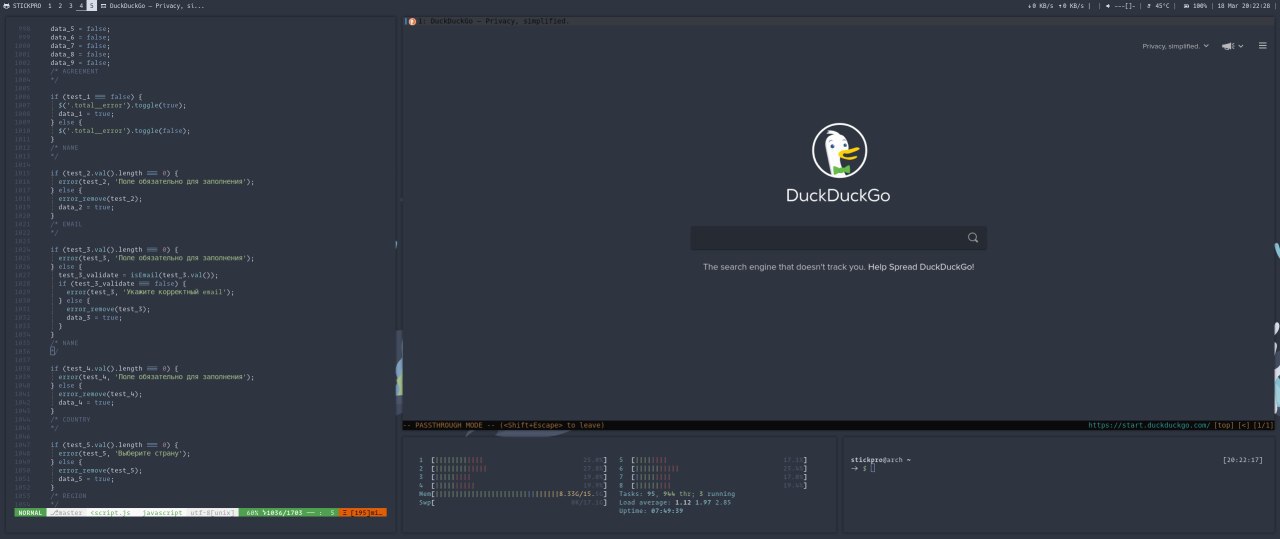The height and width of the screenshot is (539, 1280).
Task: Click the line 'test_3_validate = isEmail(test_3.val());'
Action: (x=138, y=274)
